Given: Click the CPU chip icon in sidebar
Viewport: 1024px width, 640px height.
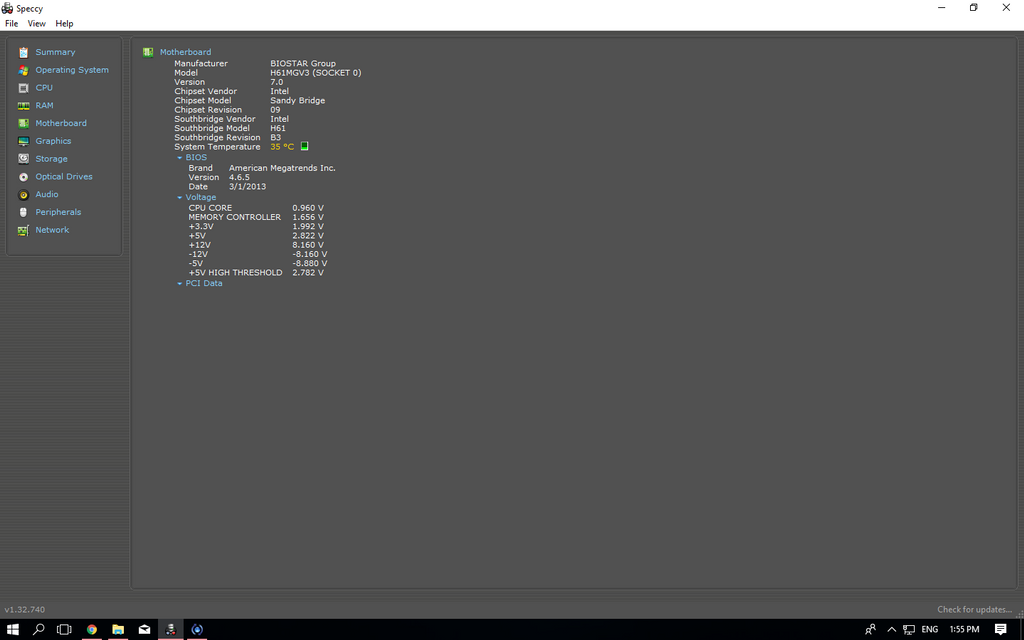Looking at the screenshot, I should click(24, 88).
